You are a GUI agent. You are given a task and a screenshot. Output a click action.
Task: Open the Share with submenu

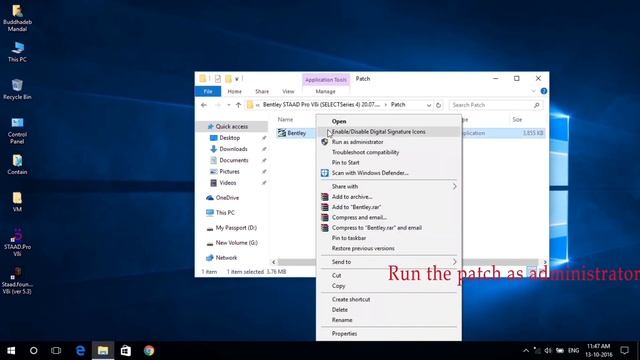tap(389, 187)
